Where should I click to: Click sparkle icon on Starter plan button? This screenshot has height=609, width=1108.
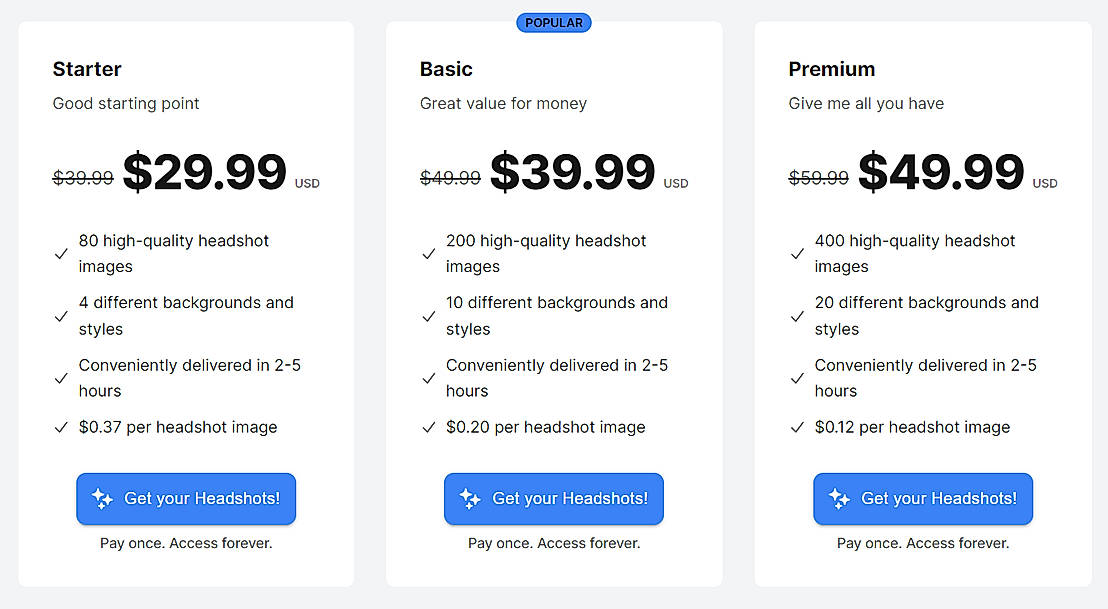click(102, 499)
